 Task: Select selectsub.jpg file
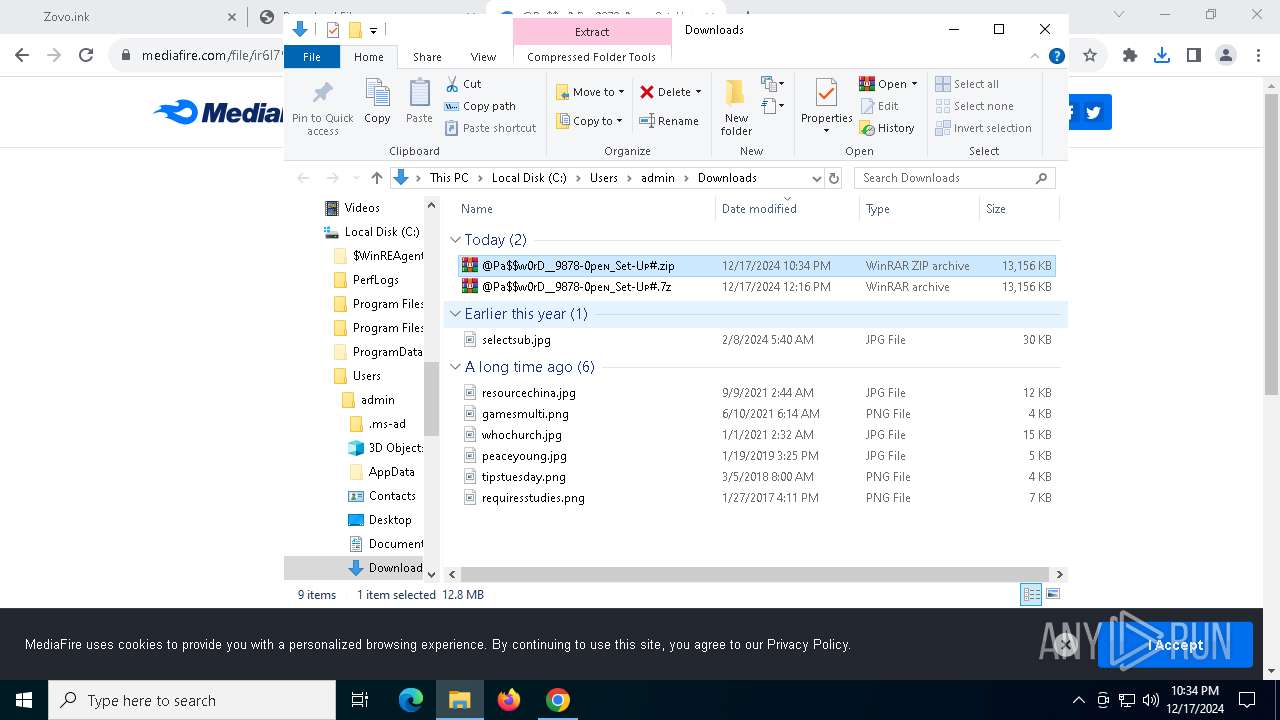[x=756, y=340]
